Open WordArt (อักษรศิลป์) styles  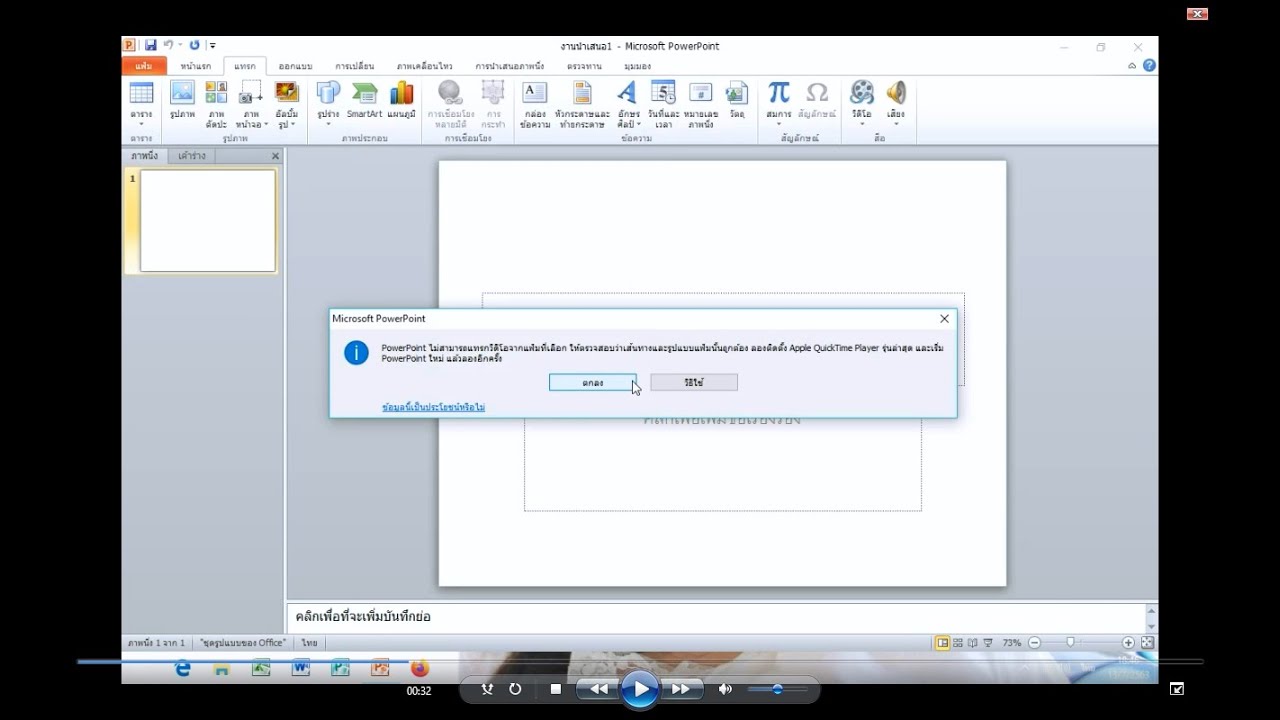(628, 105)
